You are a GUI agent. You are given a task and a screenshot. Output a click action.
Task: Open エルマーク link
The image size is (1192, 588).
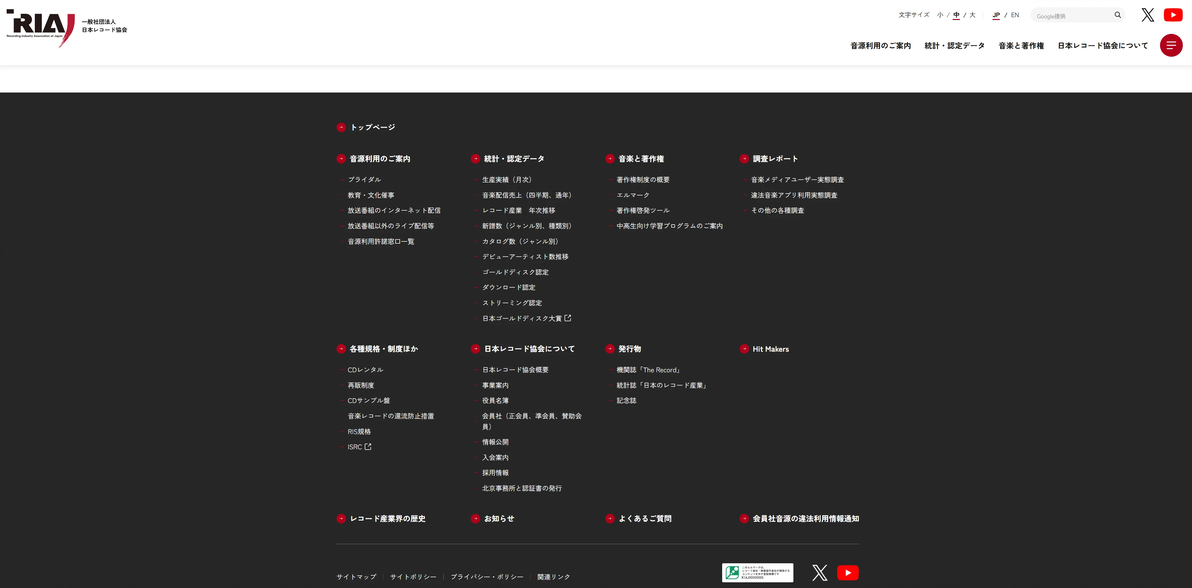coord(633,195)
